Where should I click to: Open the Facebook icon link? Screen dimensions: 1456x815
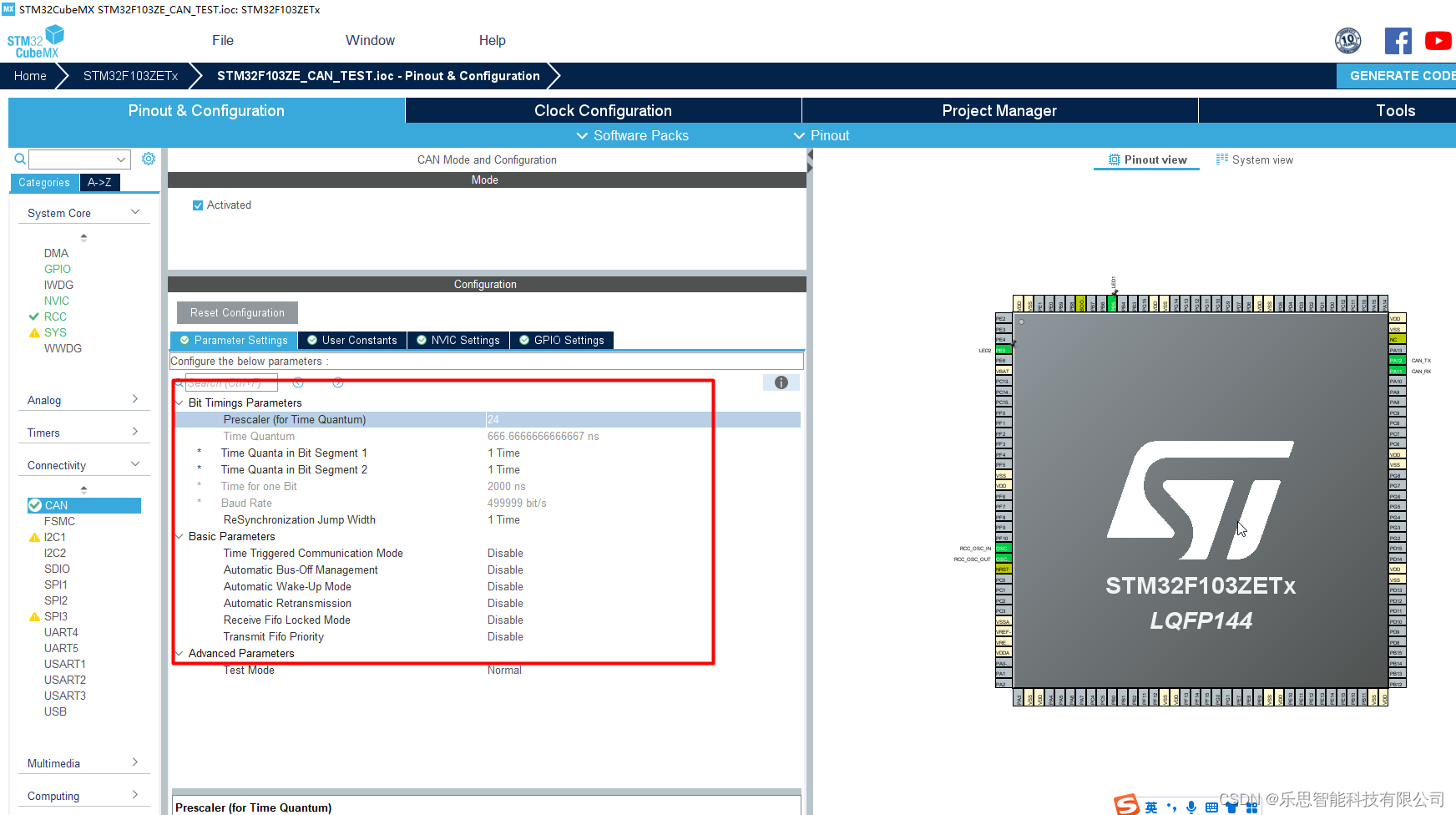[1398, 40]
